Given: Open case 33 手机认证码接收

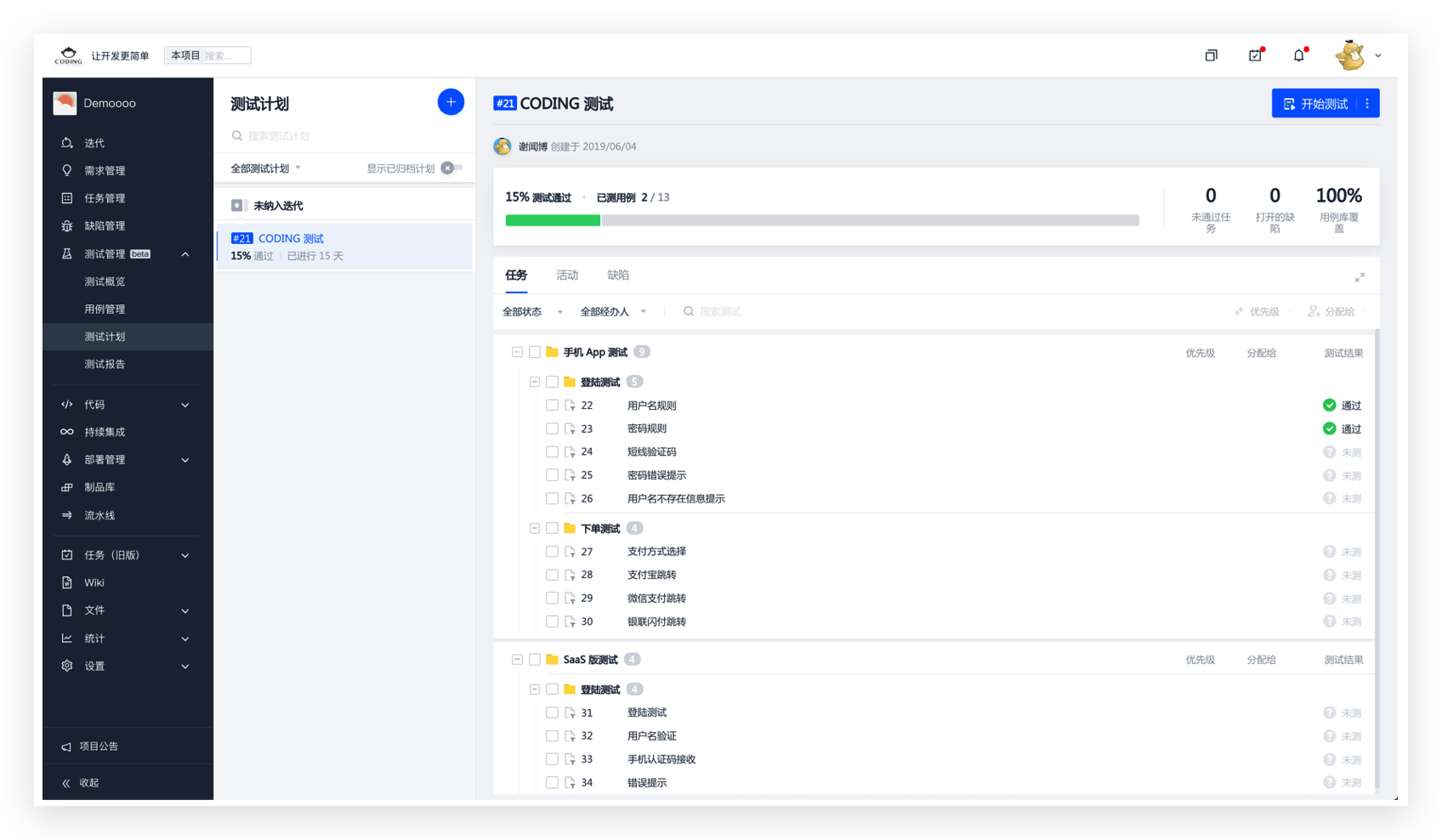Looking at the screenshot, I should click(x=661, y=759).
